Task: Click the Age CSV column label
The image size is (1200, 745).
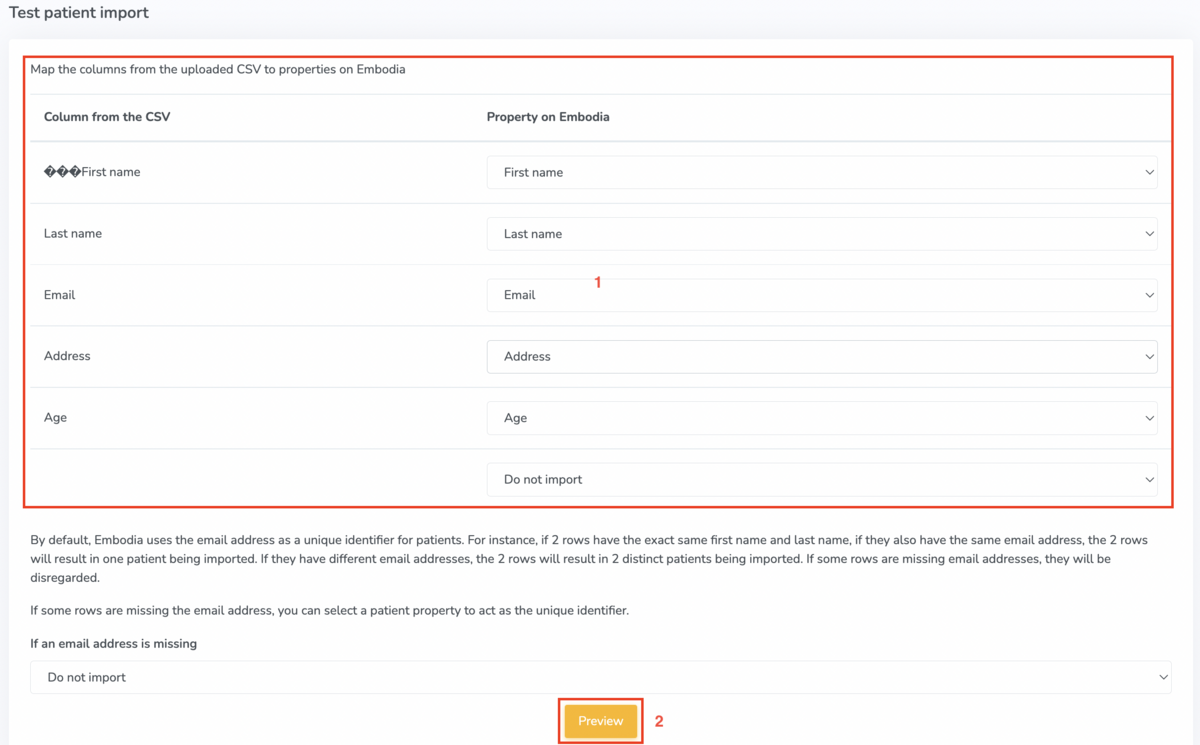Action: point(56,418)
